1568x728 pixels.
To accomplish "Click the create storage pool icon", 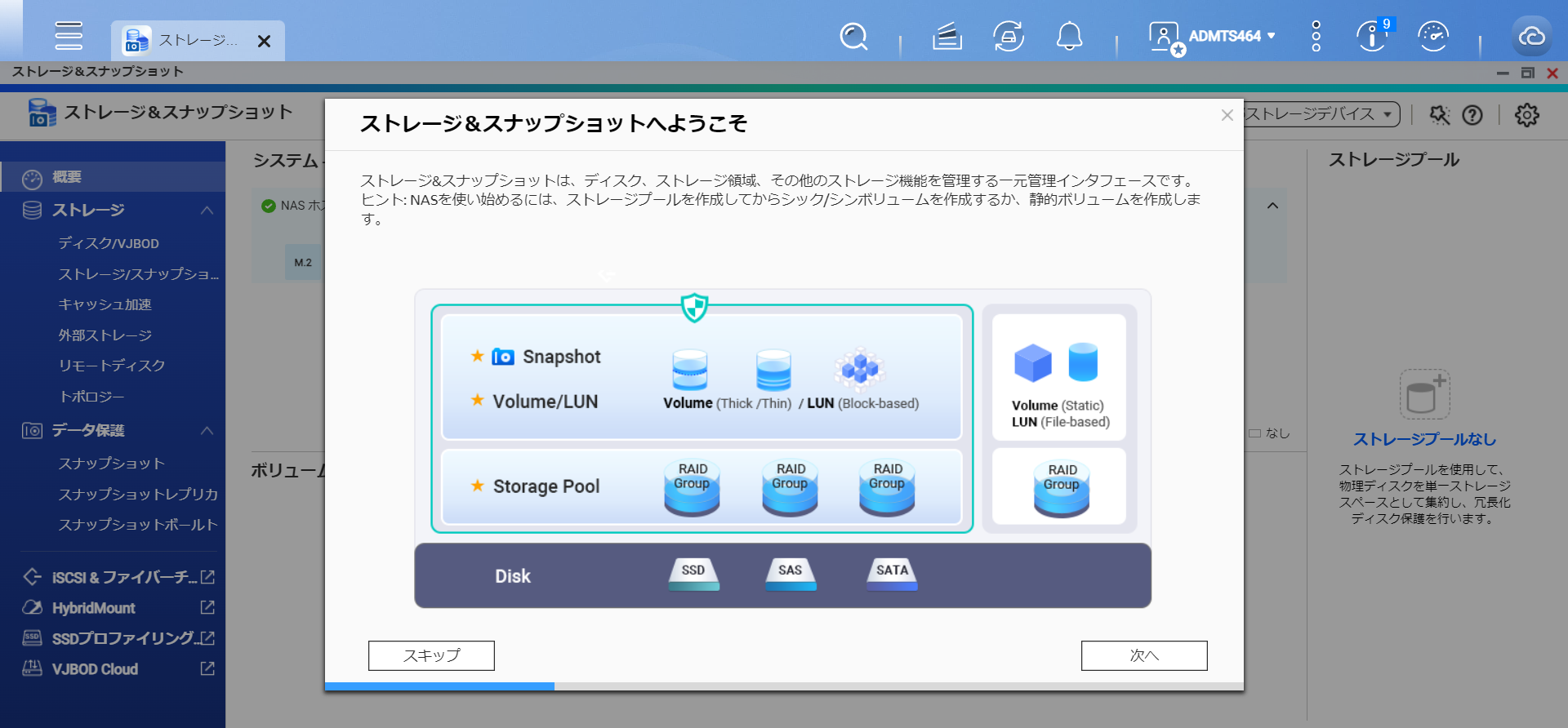I will (x=1424, y=394).
